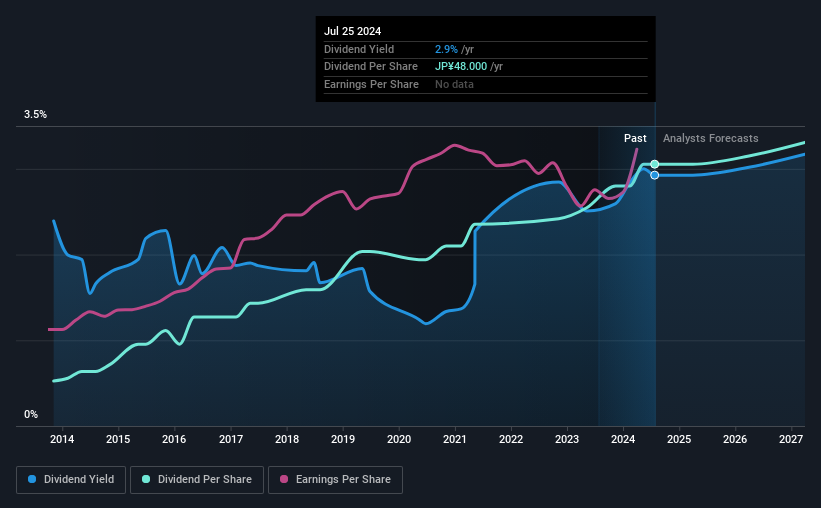Click the No data earnings value
This screenshot has height=508, width=821.
tap(454, 84)
